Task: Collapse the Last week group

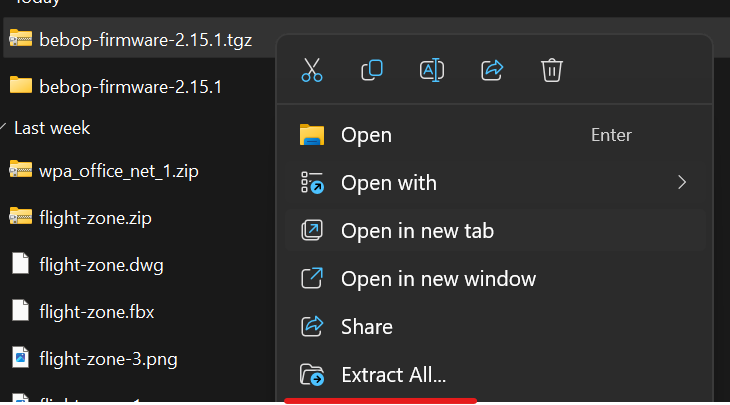Action: pyautogui.click(x=7, y=128)
